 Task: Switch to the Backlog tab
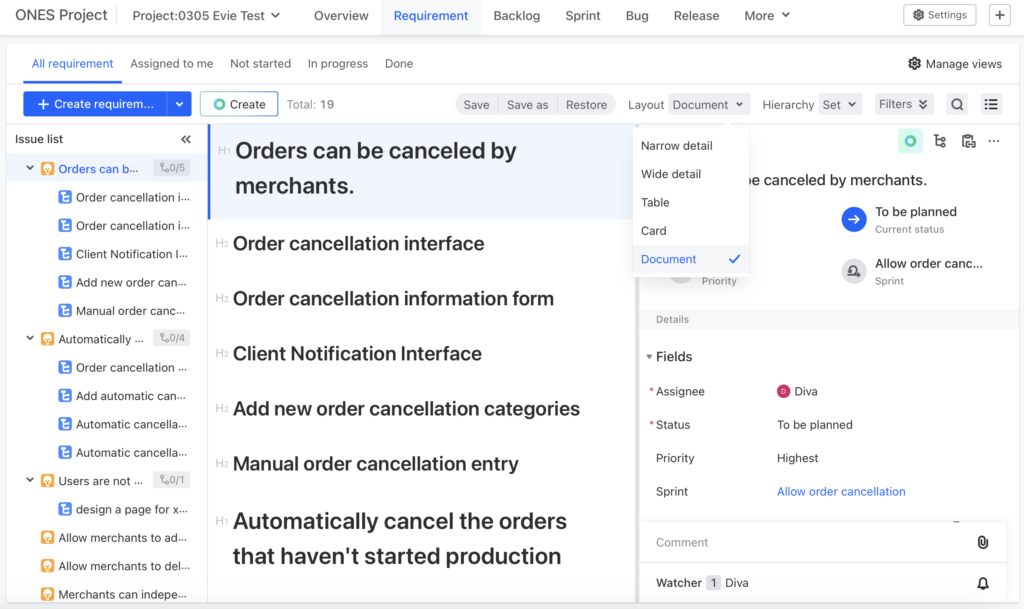point(516,16)
